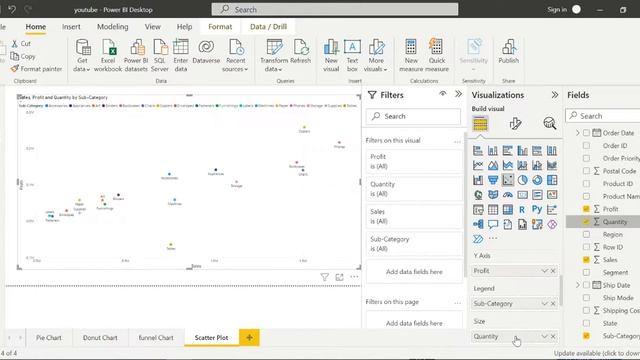Choose the Donut chart visual icon
Screen dimensions: 640x360
(x=537, y=180)
